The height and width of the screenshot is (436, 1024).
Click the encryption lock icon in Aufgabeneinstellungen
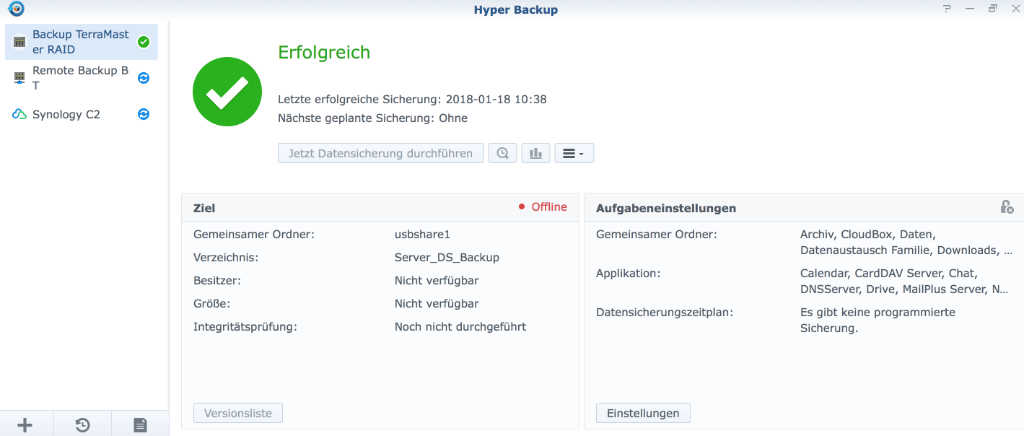(x=1006, y=207)
